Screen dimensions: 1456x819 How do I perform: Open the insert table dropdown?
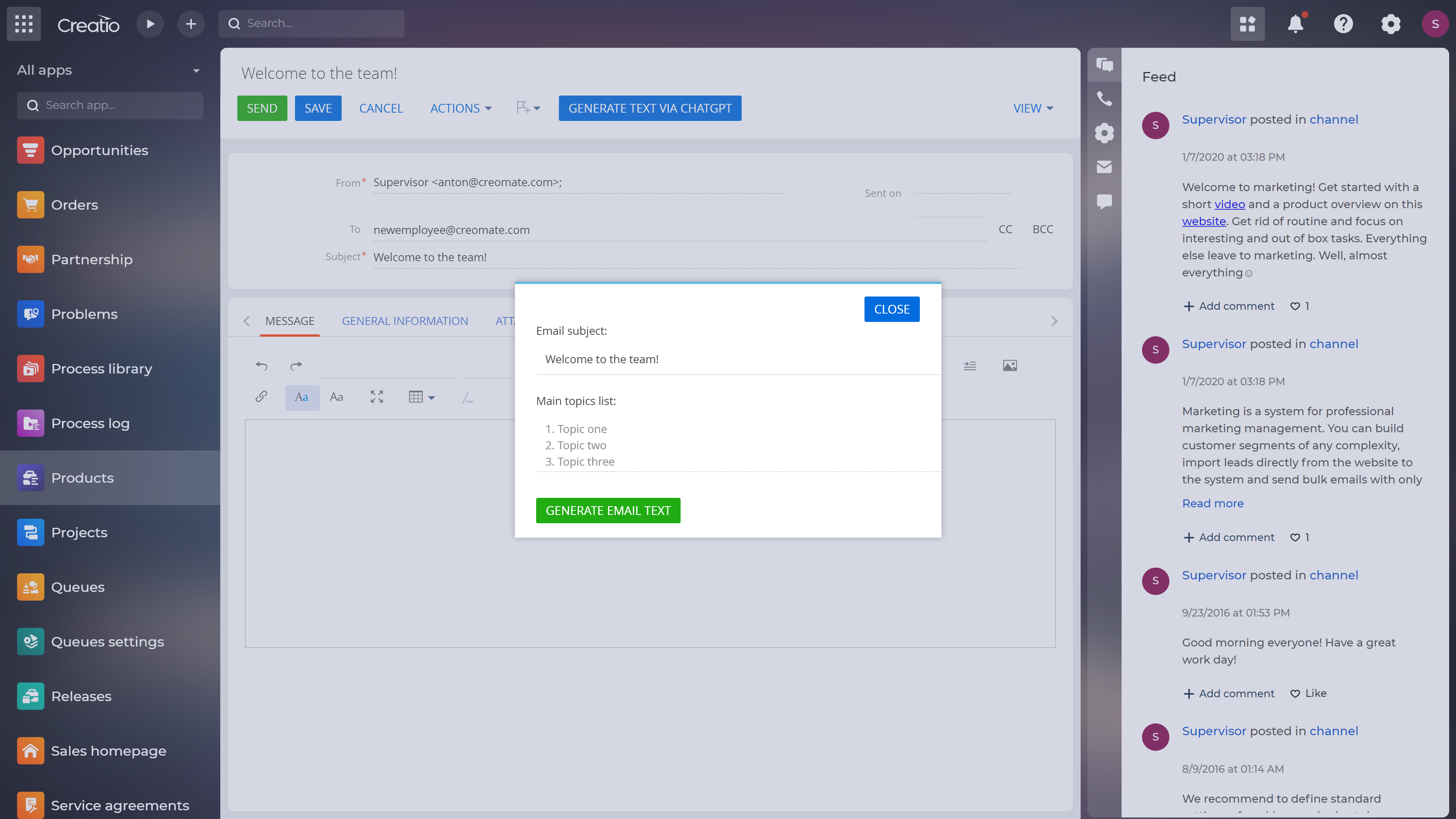pos(422,397)
